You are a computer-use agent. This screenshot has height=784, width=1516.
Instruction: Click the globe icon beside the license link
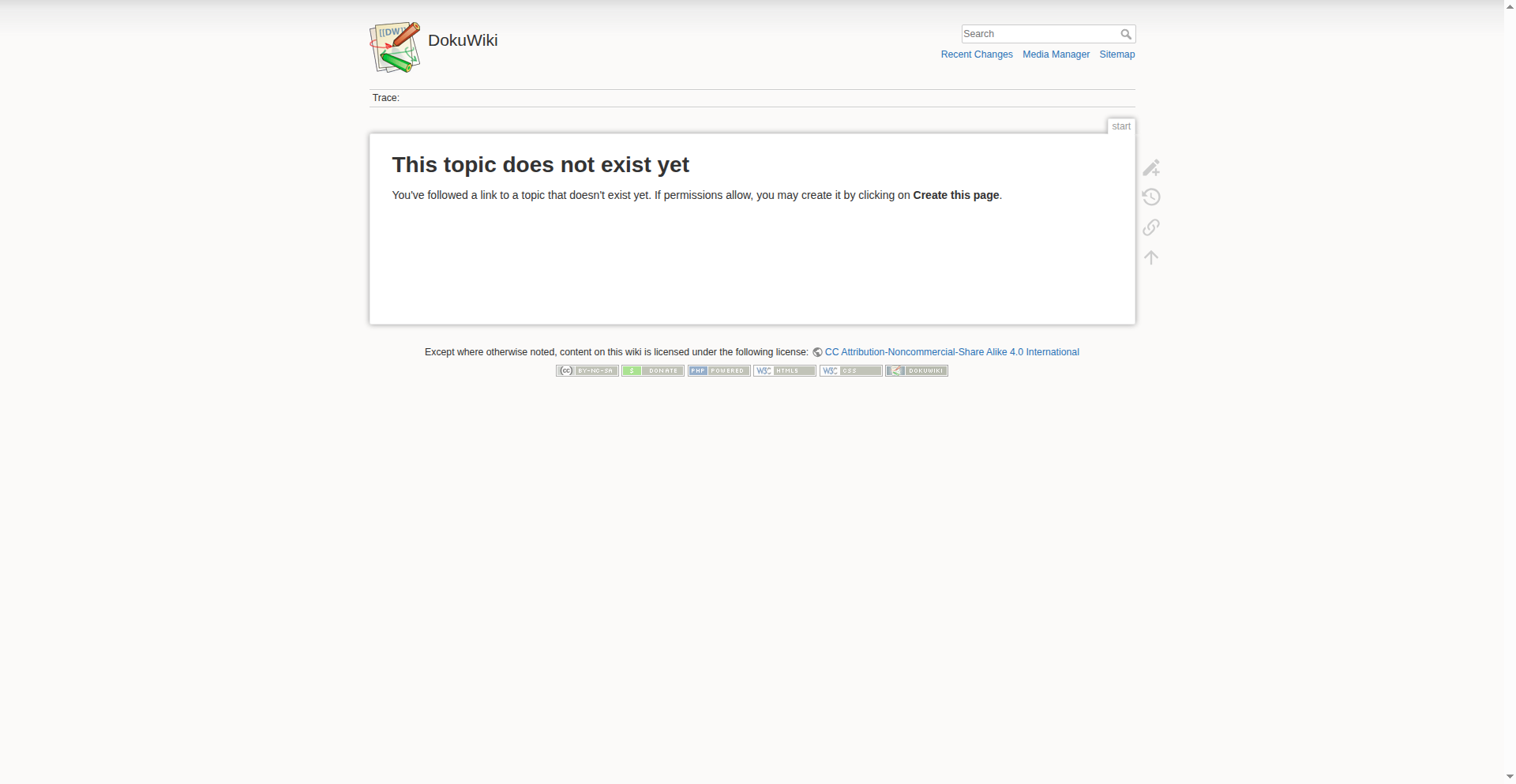[x=817, y=353]
